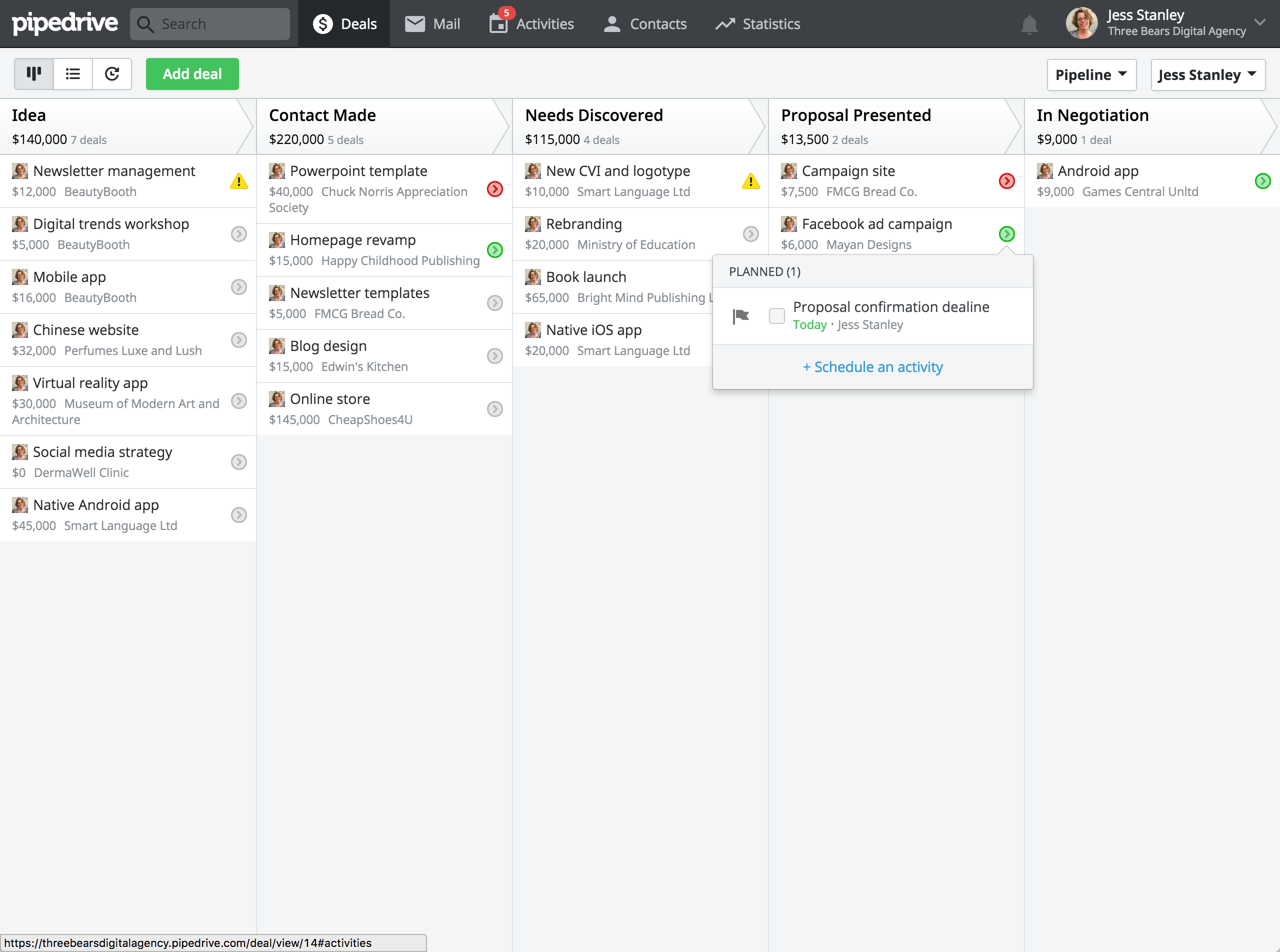The image size is (1280, 952).
Task: Click the overdue activity icon on Powerpoint template
Action: pos(494,189)
